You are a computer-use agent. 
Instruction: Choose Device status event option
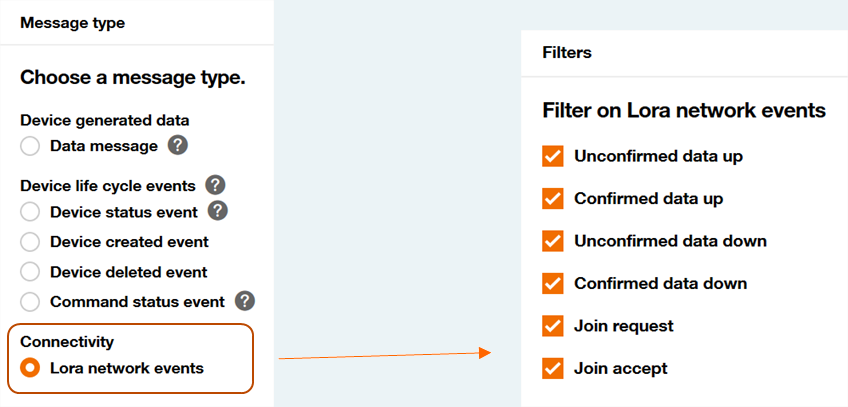[x=30, y=212]
